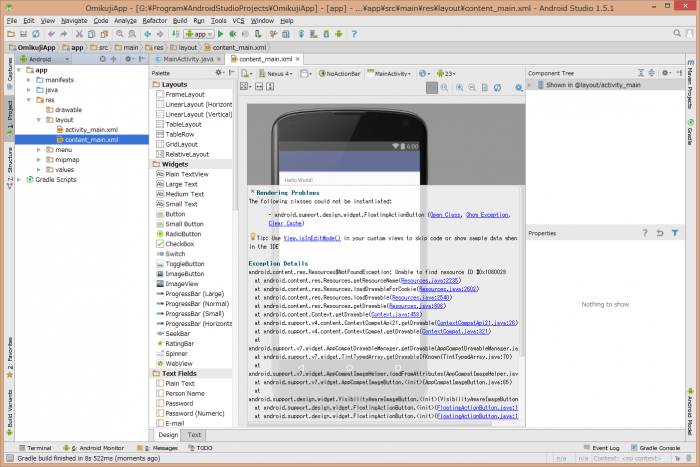Viewport: 700px width, 467px height.
Task: Click the Save All toolbar icon
Action: click(23, 34)
